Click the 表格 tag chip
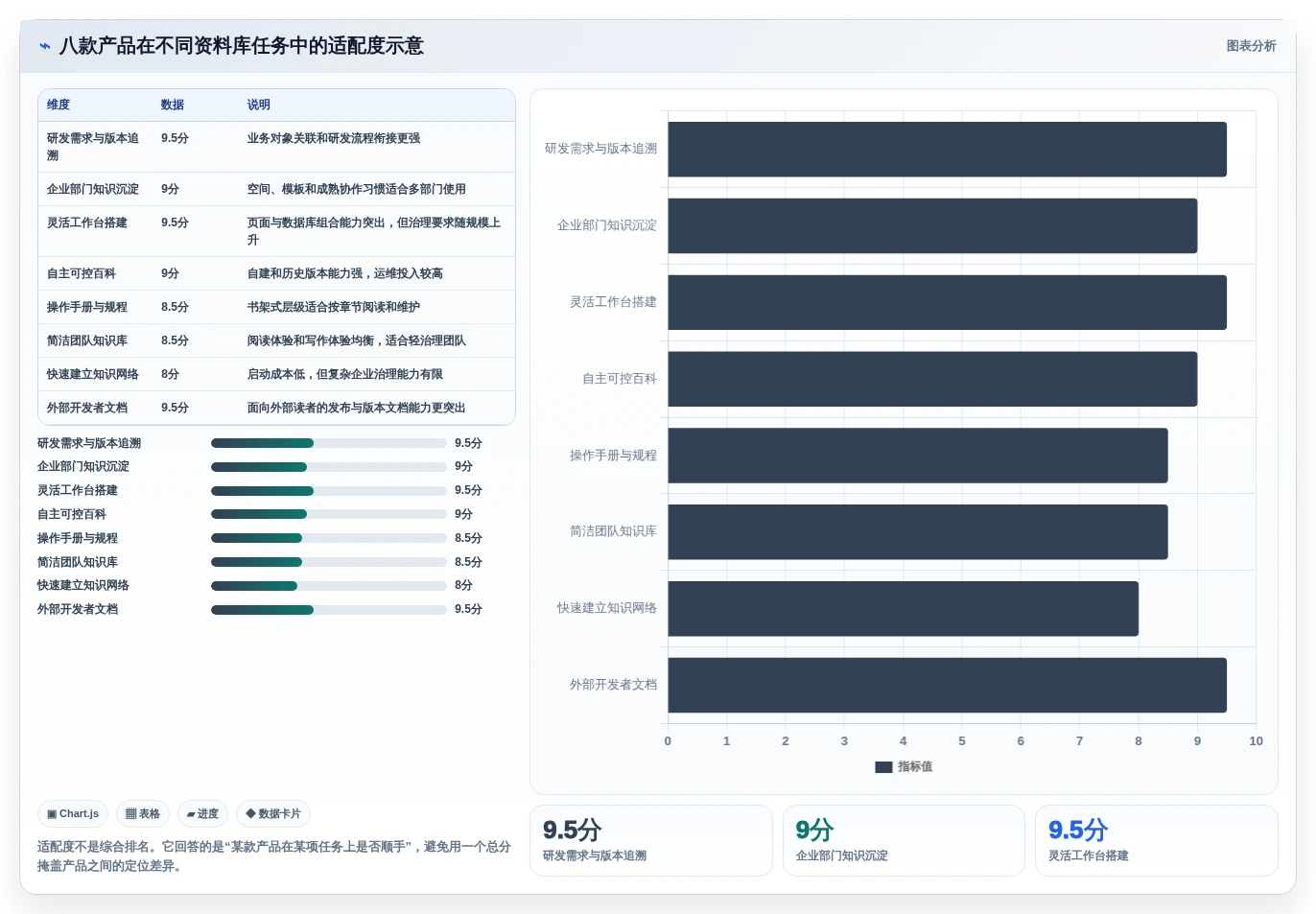 click(x=143, y=814)
